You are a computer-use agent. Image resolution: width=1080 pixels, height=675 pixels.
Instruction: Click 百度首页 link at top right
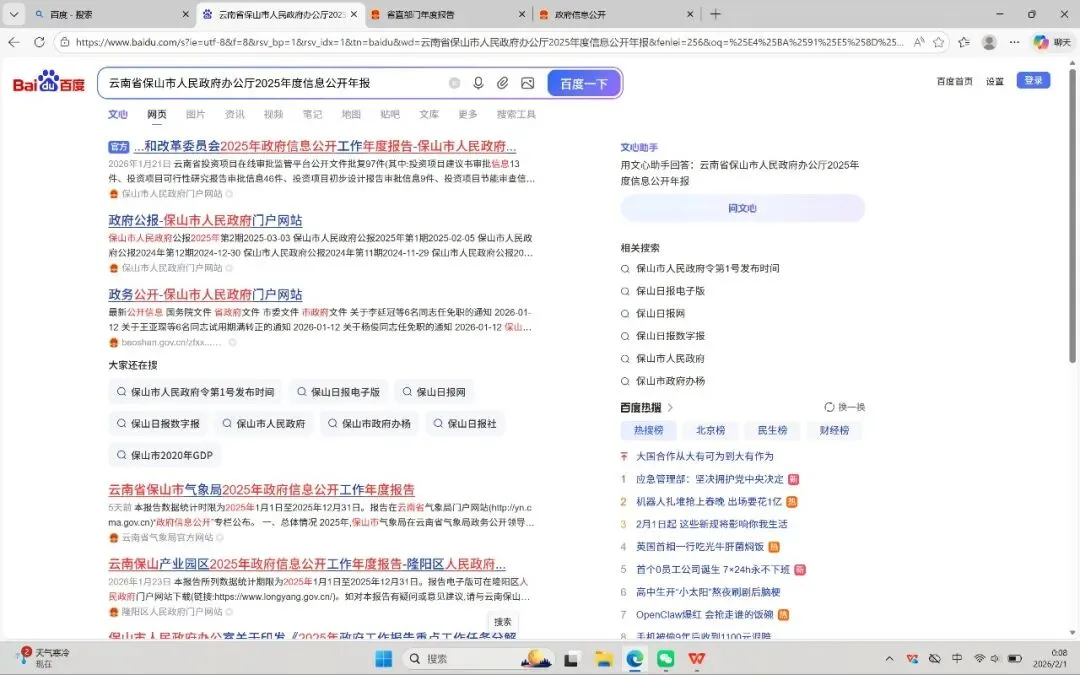[955, 81]
